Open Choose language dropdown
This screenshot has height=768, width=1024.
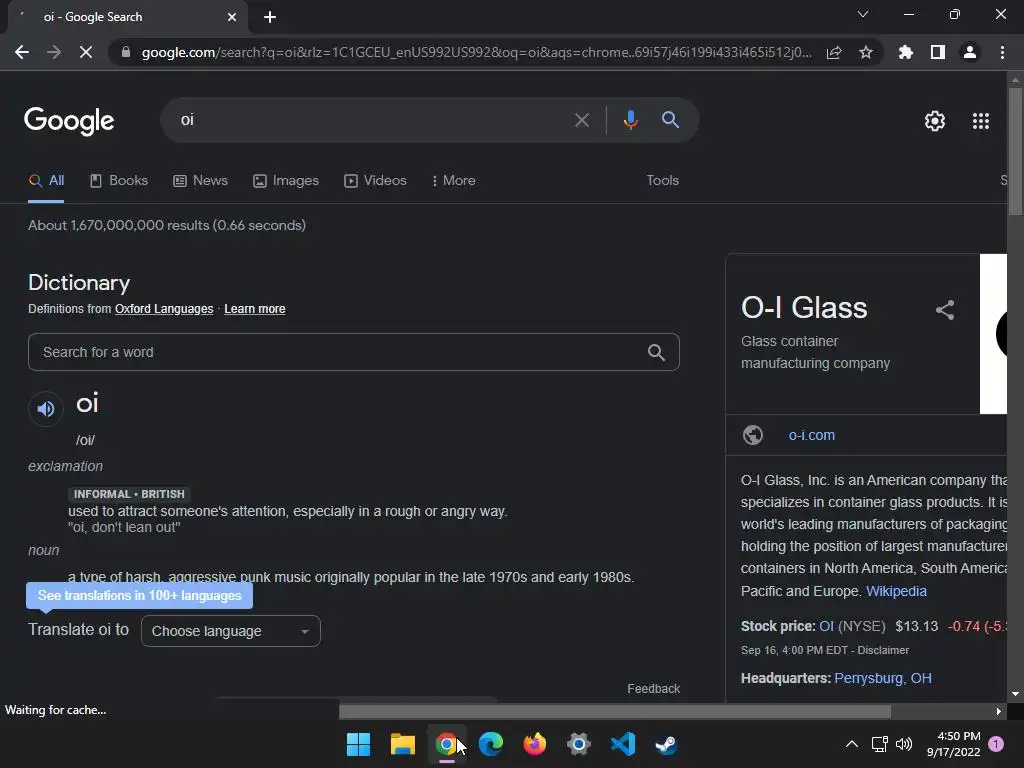tap(231, 631)
